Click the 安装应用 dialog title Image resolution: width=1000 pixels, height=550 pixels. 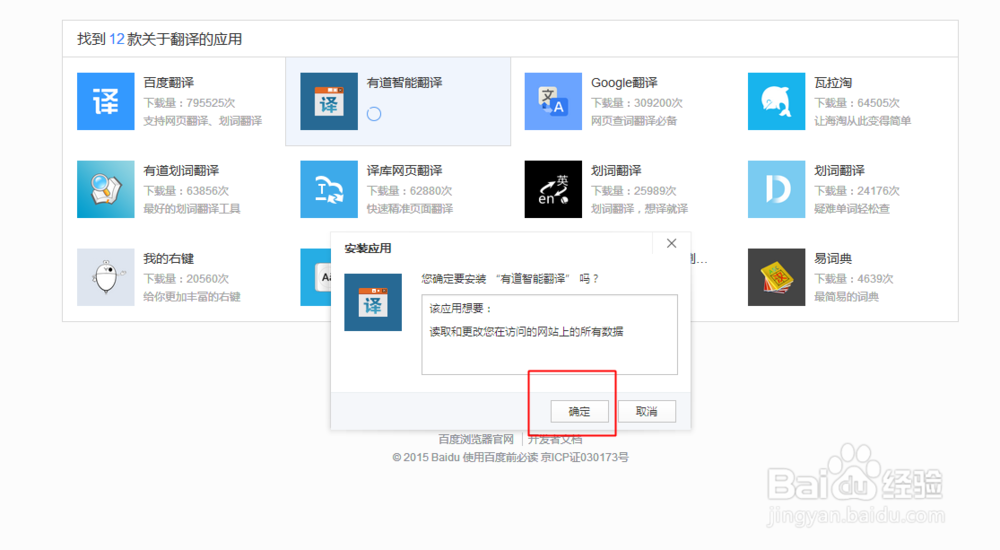368,248
